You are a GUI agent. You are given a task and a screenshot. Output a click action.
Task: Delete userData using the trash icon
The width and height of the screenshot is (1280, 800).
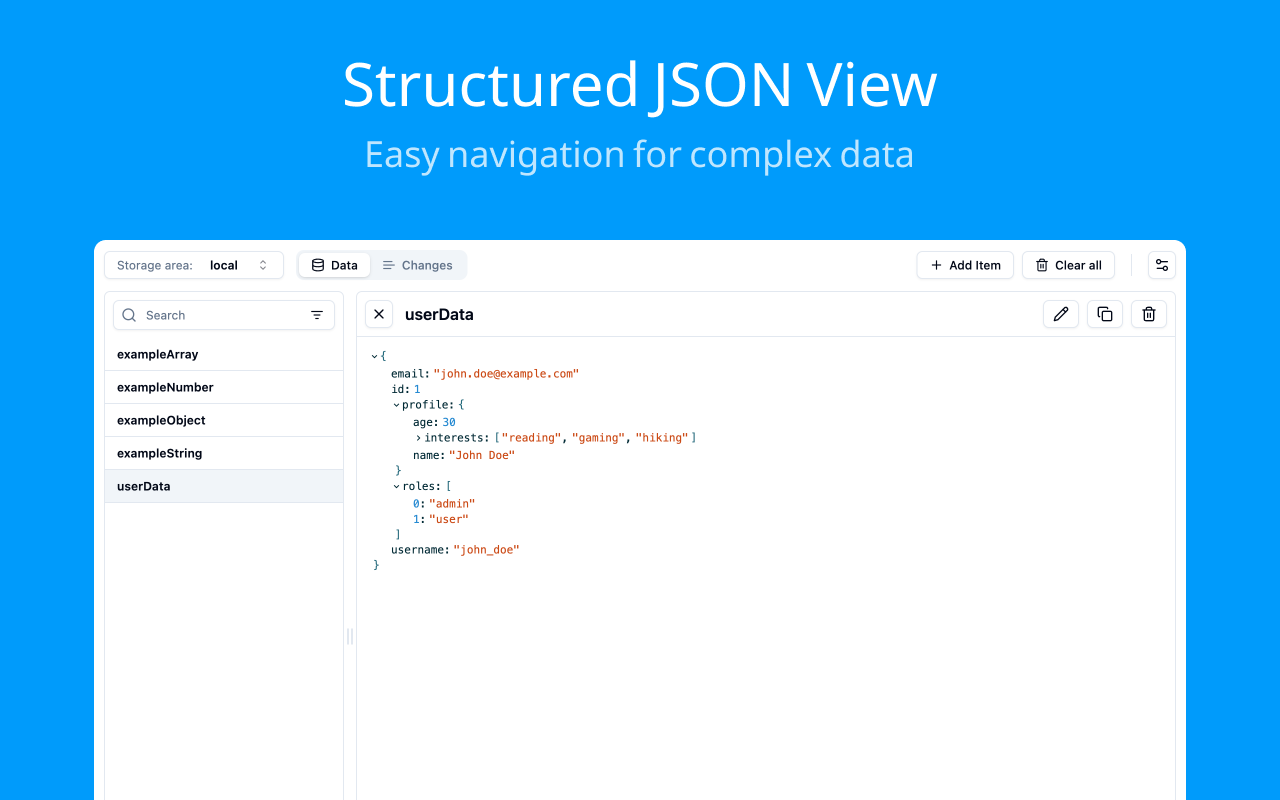[x=1149, y=314]
